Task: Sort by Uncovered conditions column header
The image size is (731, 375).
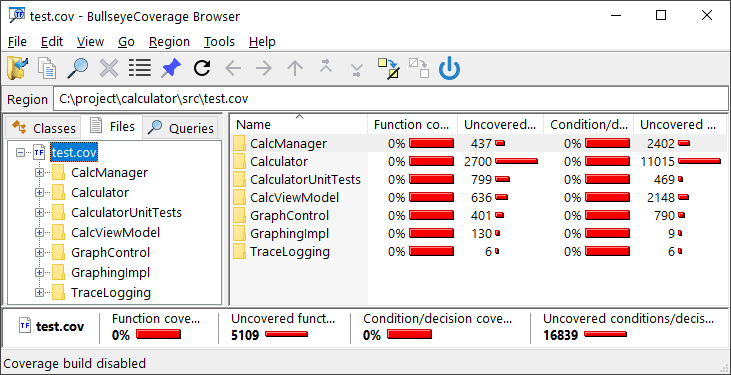Action: 680,125
